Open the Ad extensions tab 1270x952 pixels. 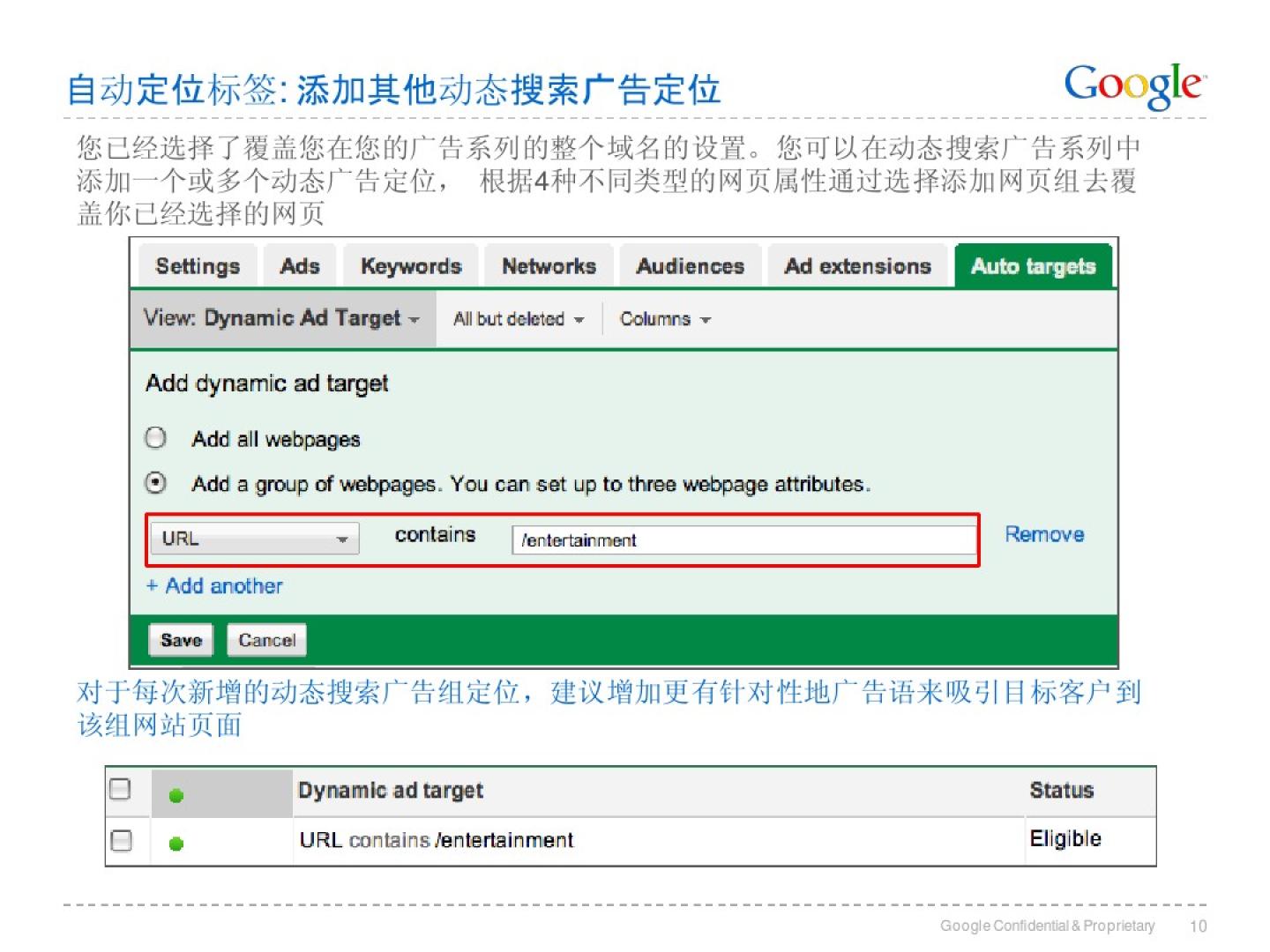point(857,266)
